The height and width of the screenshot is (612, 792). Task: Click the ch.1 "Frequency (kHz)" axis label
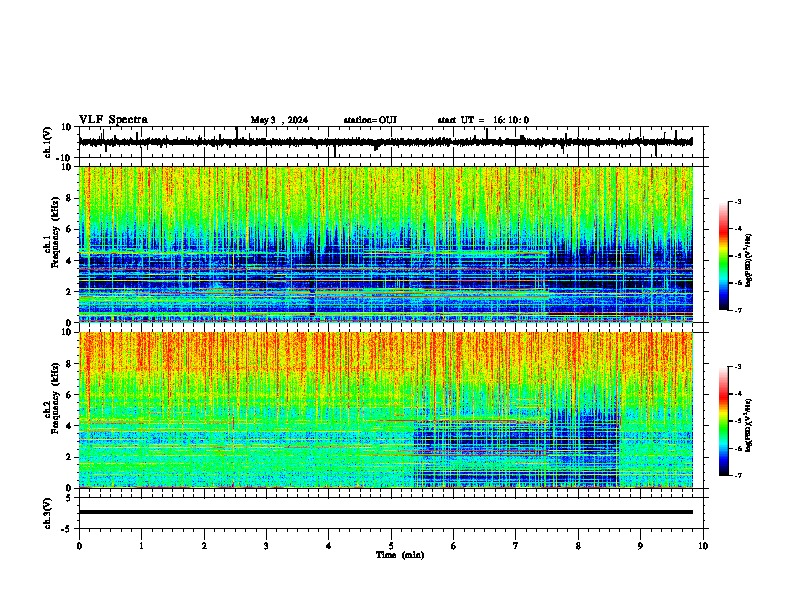tap(55, 232)
